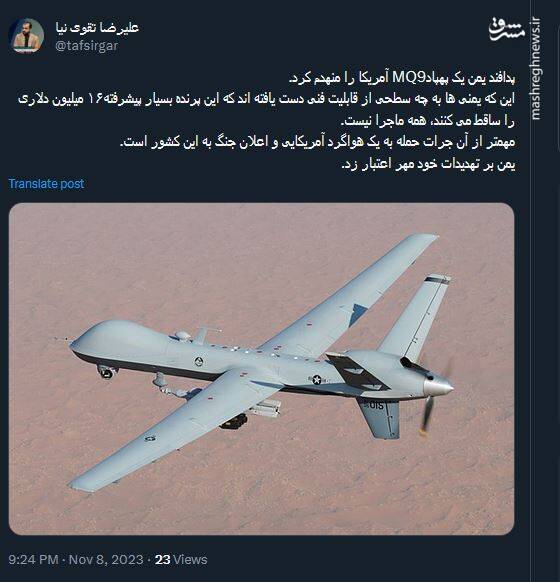Click the drone's nose sensor turret
The height and width of the screenshot is (582, 560).
(107, 372)
